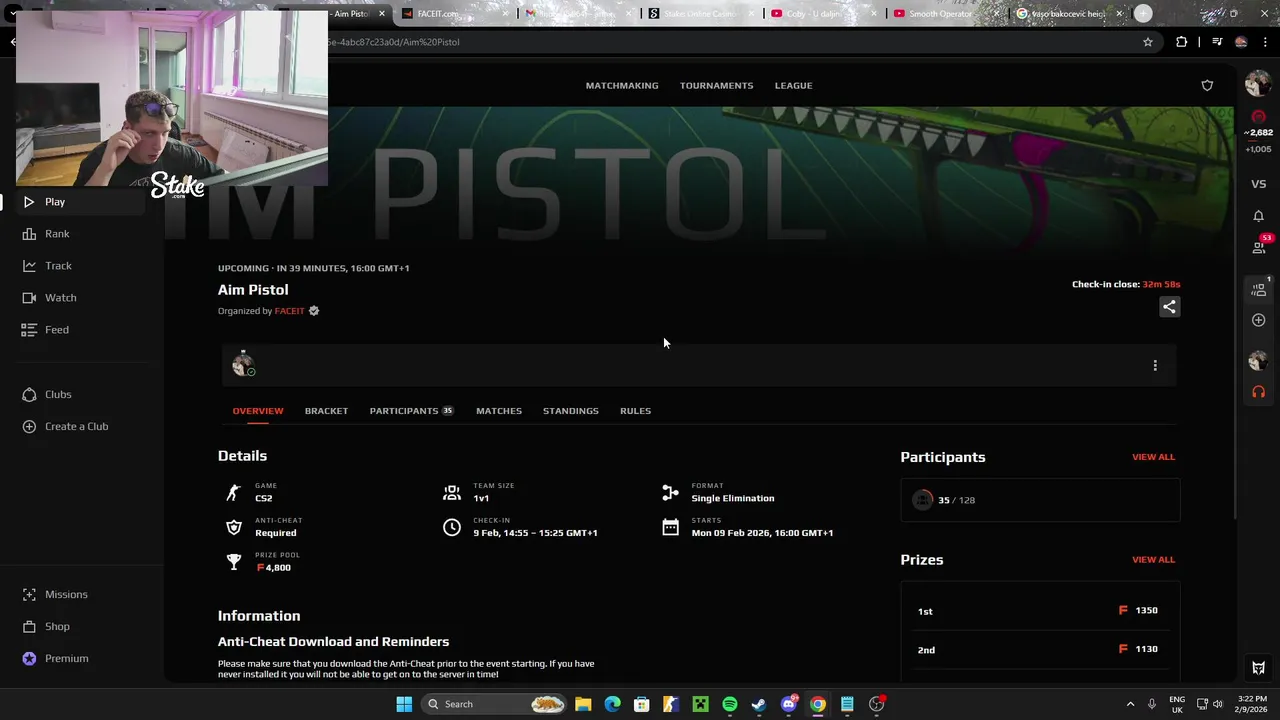Open the Windows Start menu
This screenshot has height=720, width=1280.
tap(404, 704)
